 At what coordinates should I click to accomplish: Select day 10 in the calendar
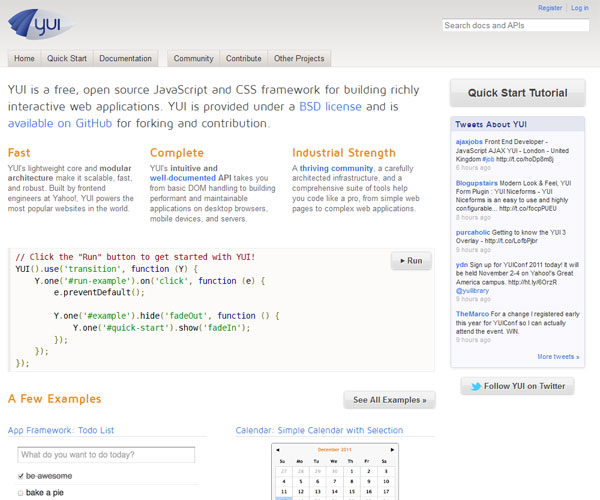tap(386, 482)
